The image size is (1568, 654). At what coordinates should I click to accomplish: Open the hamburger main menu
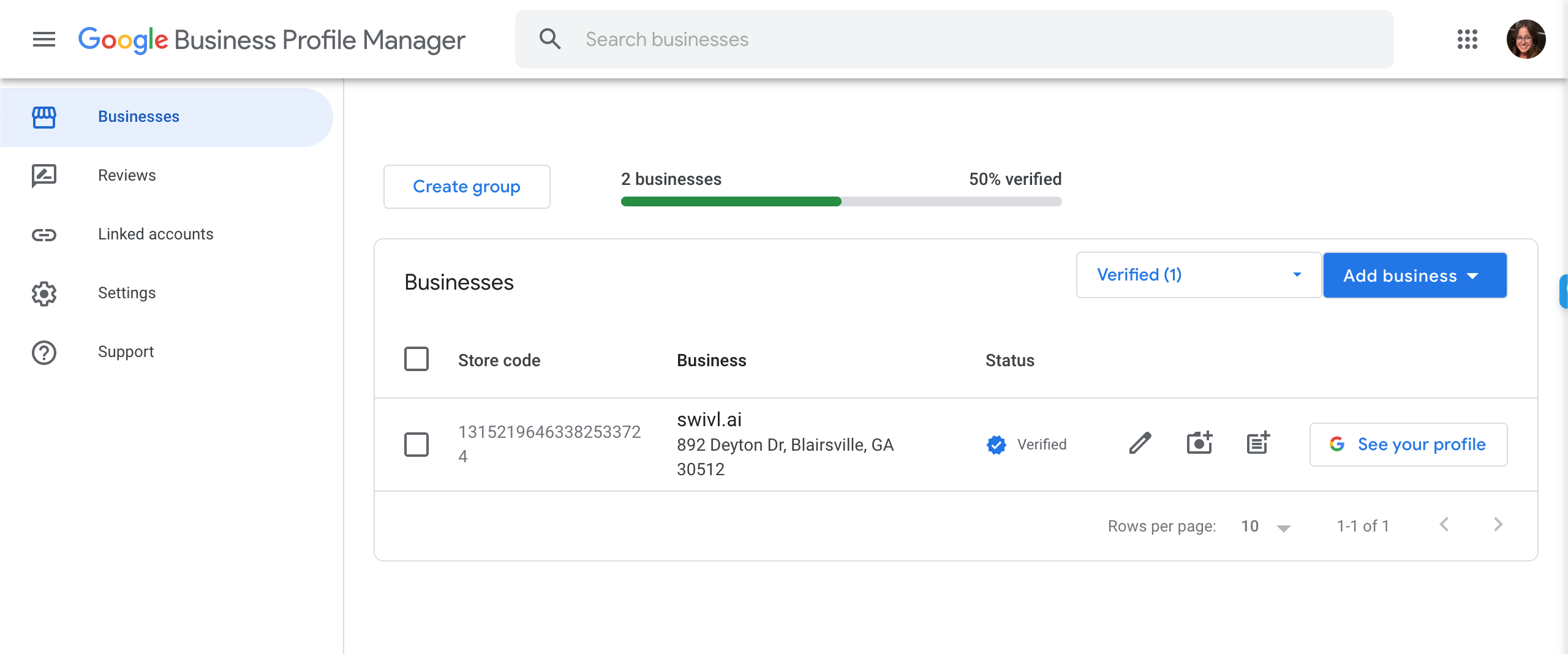tap(43, 39)
